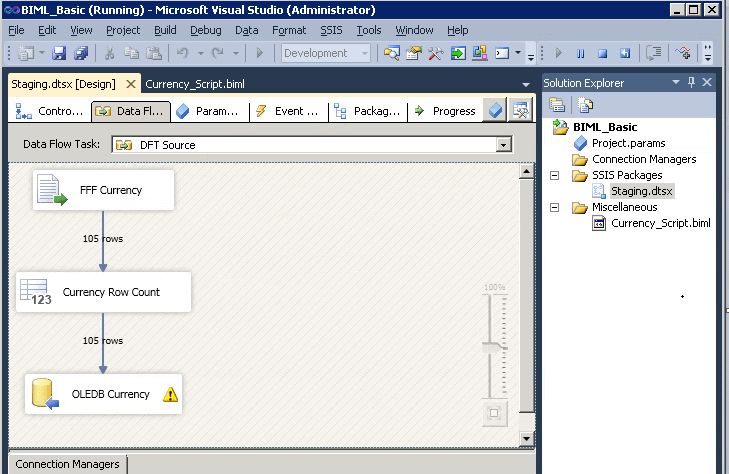
Task: Click the Save All icon
Action: (x=81, y=53)
